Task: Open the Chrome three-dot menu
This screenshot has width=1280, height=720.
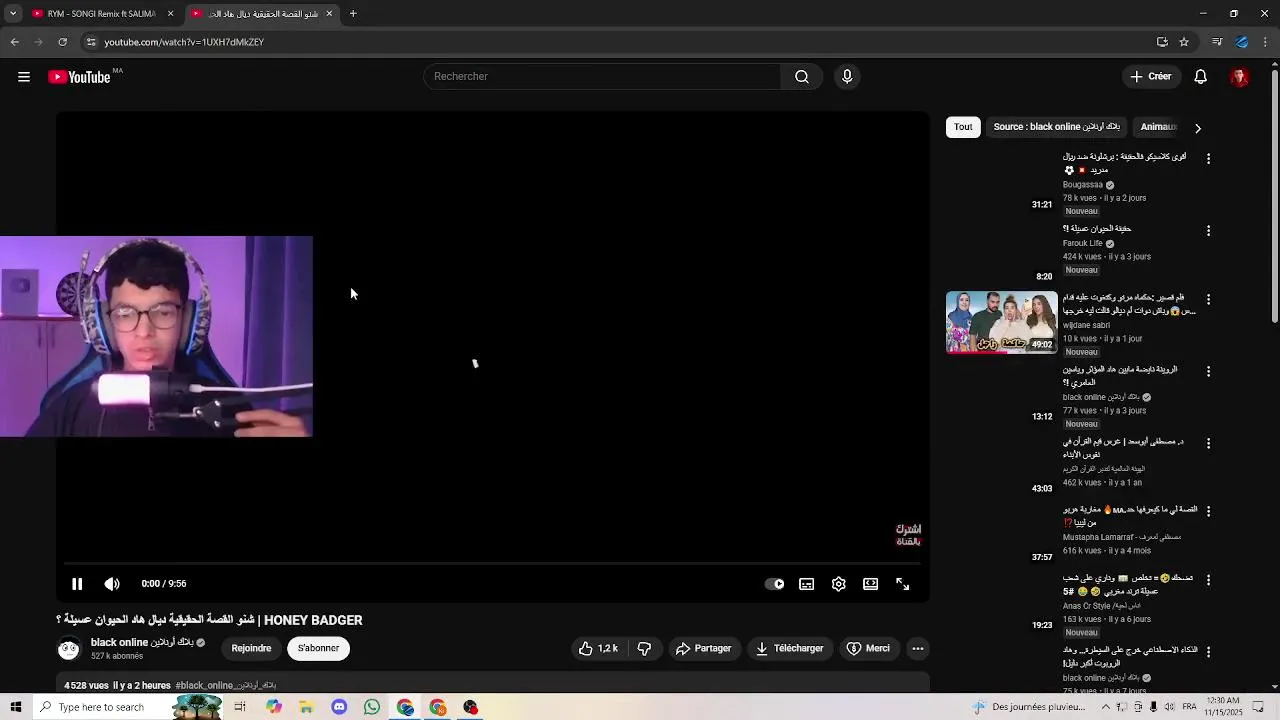Action: [x=1266, y=42]
